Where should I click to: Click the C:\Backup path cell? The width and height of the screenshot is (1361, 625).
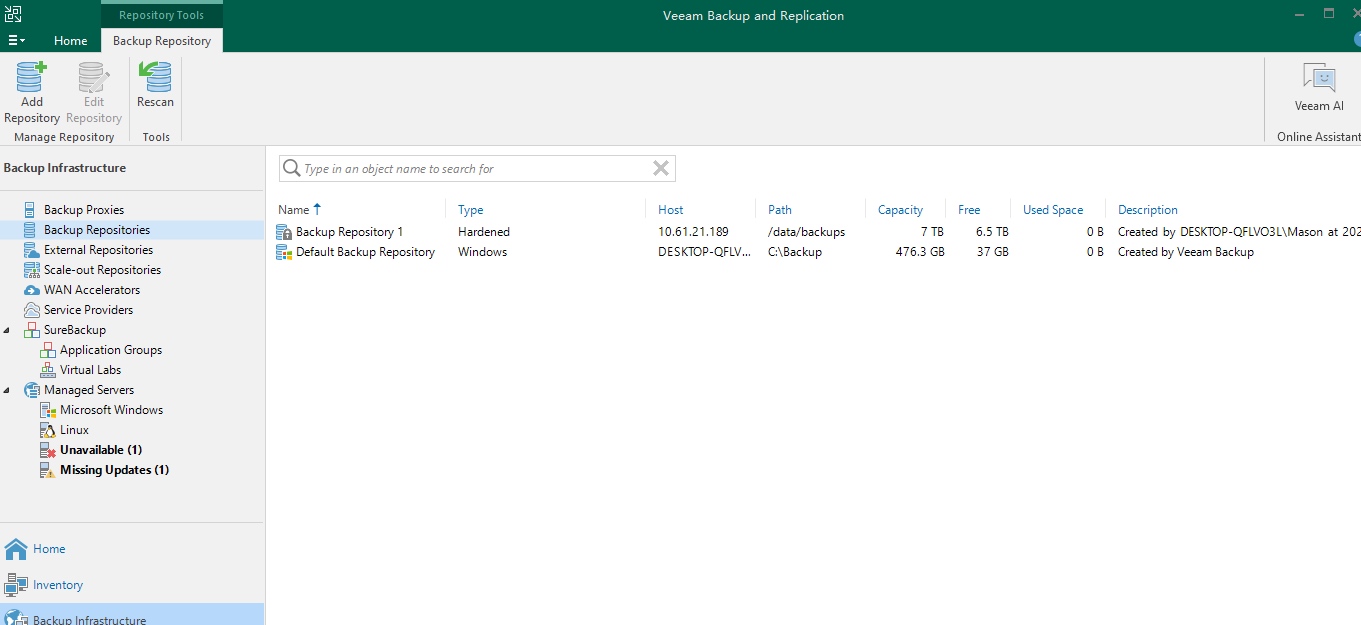click(x=795, y=252)
